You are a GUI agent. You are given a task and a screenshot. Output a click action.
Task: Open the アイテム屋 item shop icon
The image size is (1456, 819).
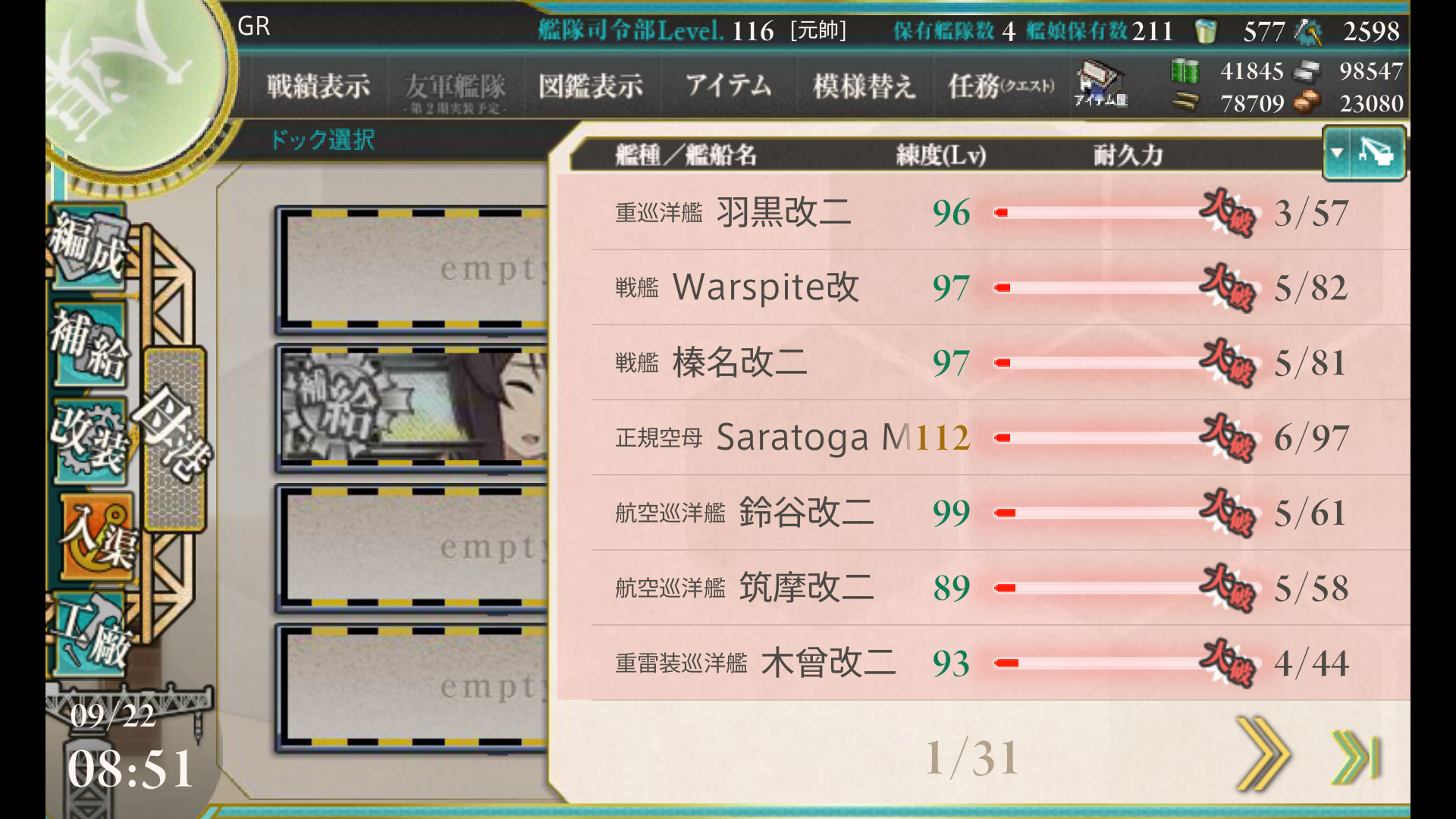[x=1100, y=84]
